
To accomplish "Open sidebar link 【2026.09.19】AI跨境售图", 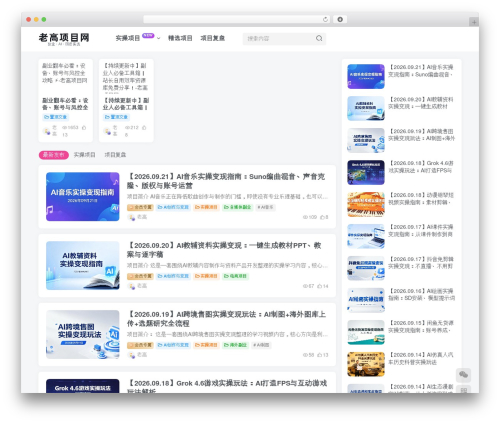I will pos(421,135).
